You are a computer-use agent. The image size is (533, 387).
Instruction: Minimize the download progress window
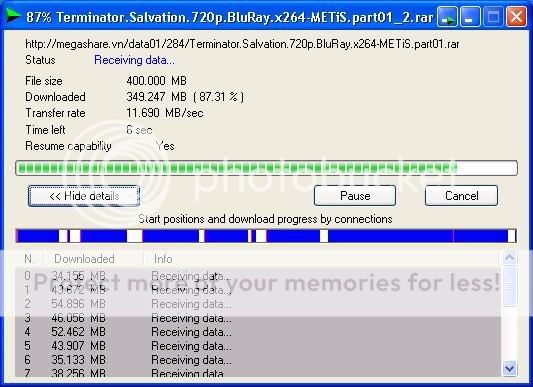pos(470,17)
